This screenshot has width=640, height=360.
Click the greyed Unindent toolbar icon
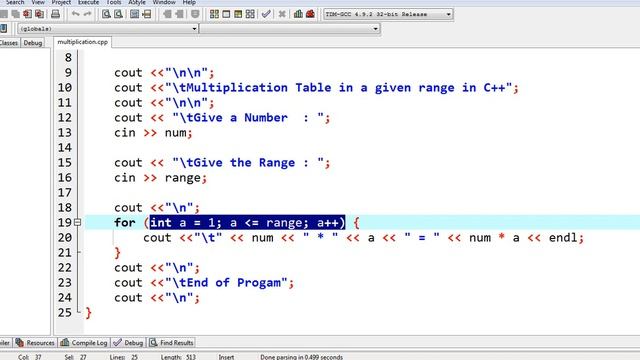tap(179, 14)
